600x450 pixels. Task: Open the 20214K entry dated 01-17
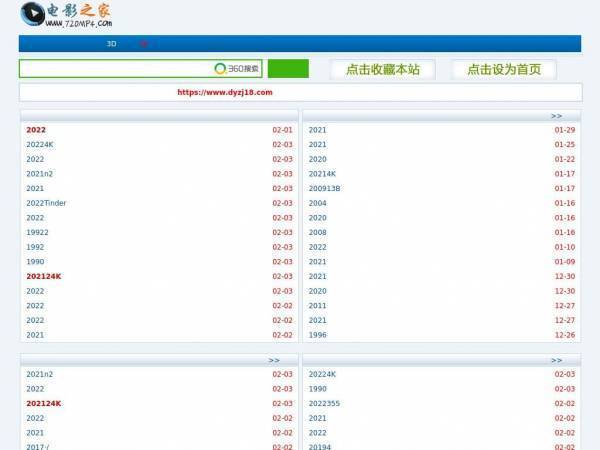(x=322, y=174)
